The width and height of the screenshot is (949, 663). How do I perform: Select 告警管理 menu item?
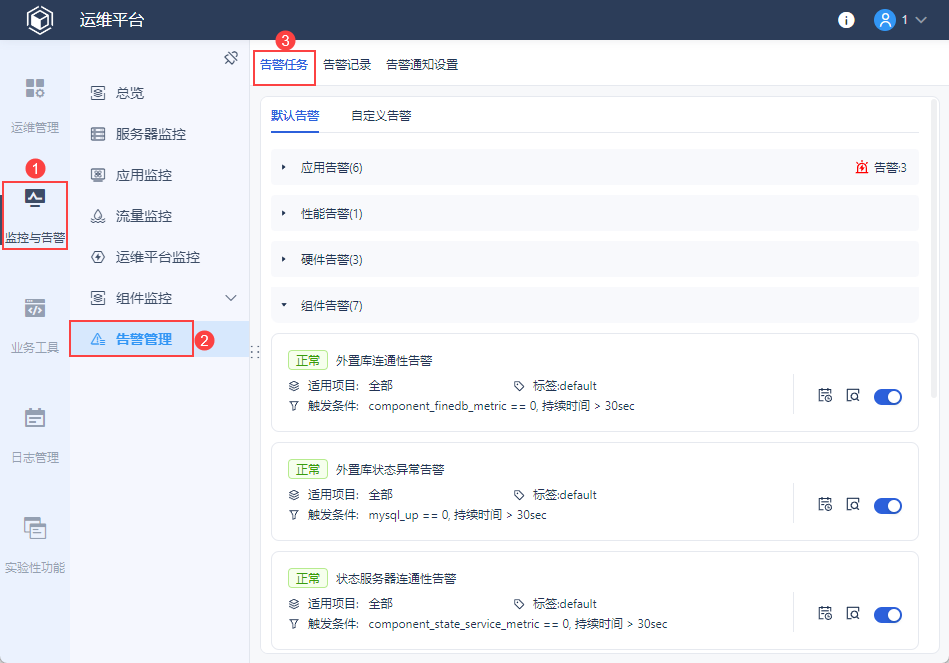pos(159,339)
